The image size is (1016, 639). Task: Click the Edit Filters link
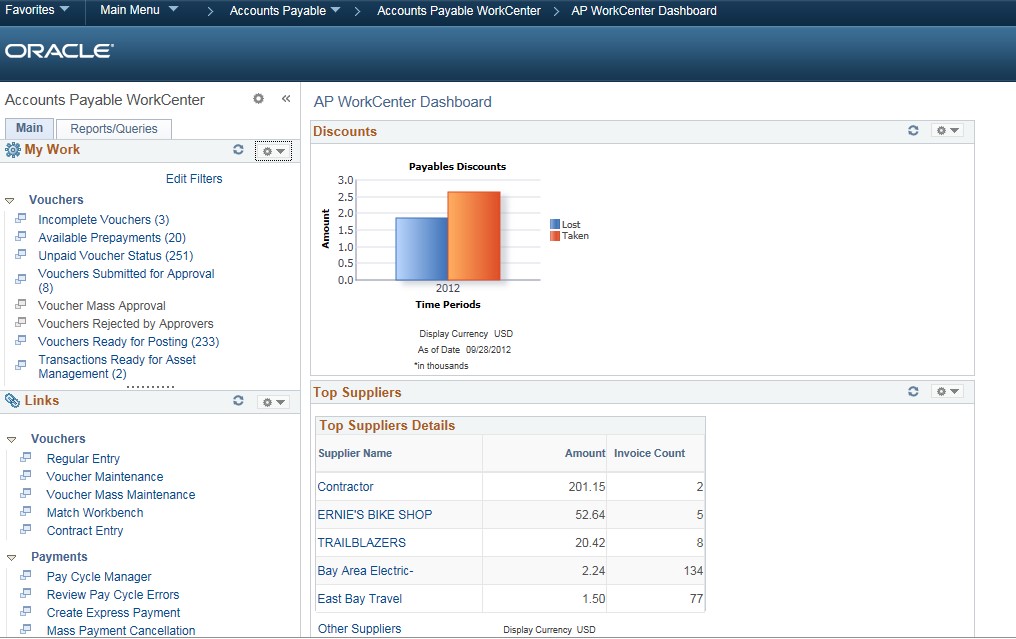pyautogui.click(x=194, y=179)
